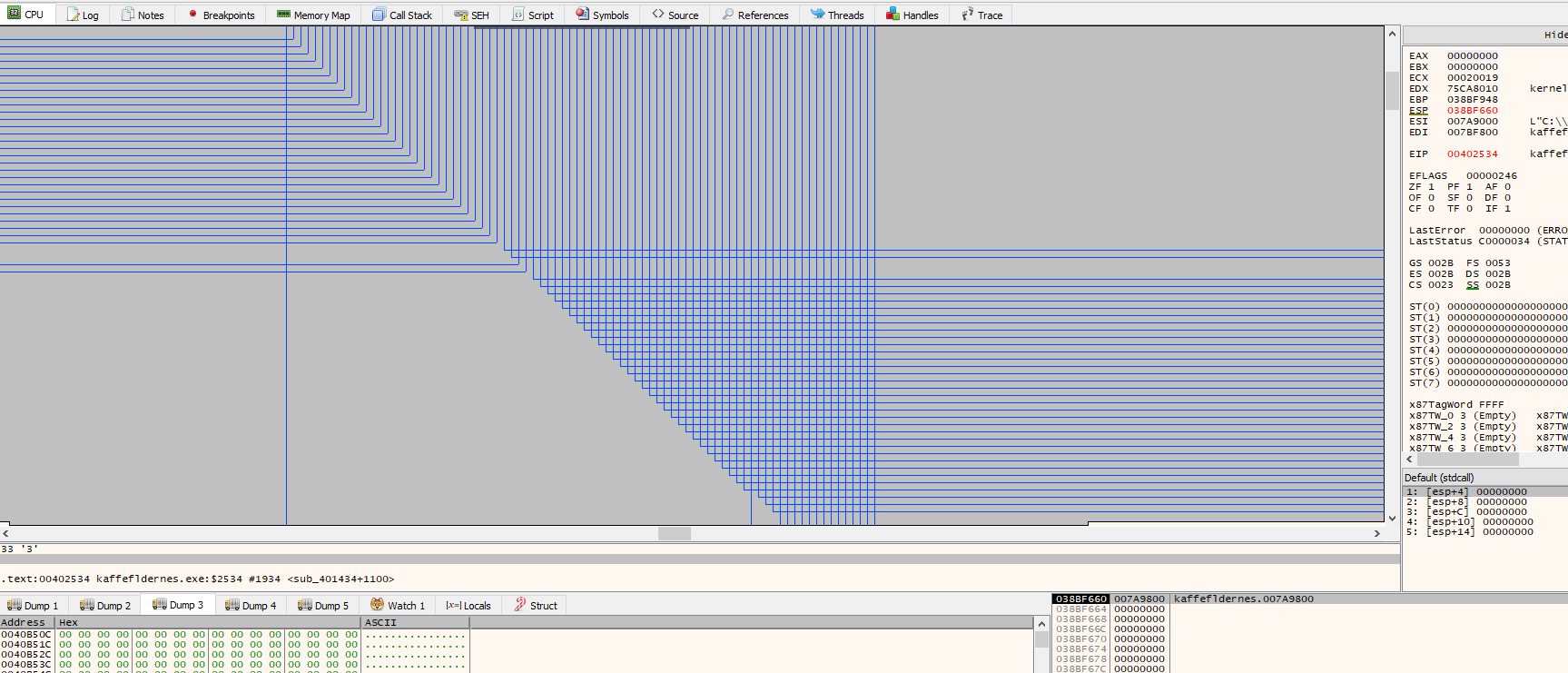
Task: Click the Source code brackets icon
Action: (658, 15)
